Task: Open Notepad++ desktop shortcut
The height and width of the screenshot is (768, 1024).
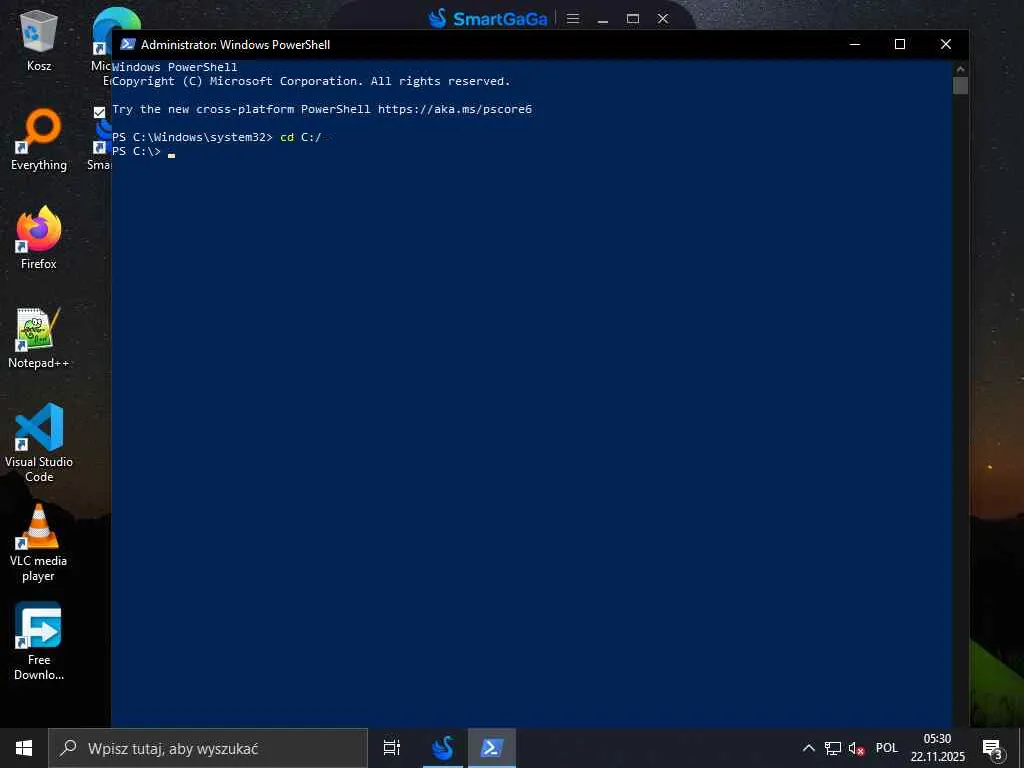Action: point(39,338)
